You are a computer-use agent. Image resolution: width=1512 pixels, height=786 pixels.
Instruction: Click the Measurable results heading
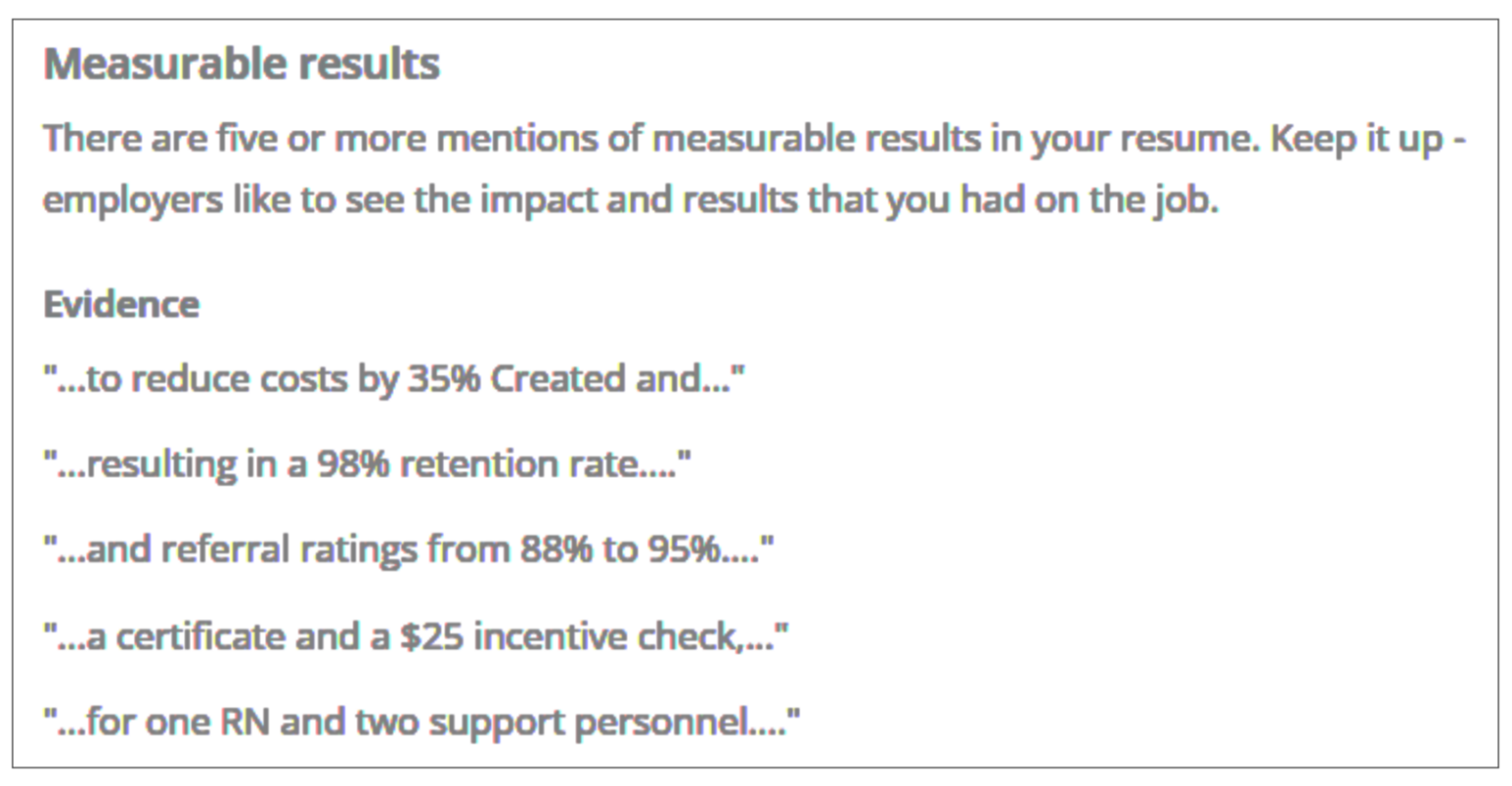click(241, 64)
